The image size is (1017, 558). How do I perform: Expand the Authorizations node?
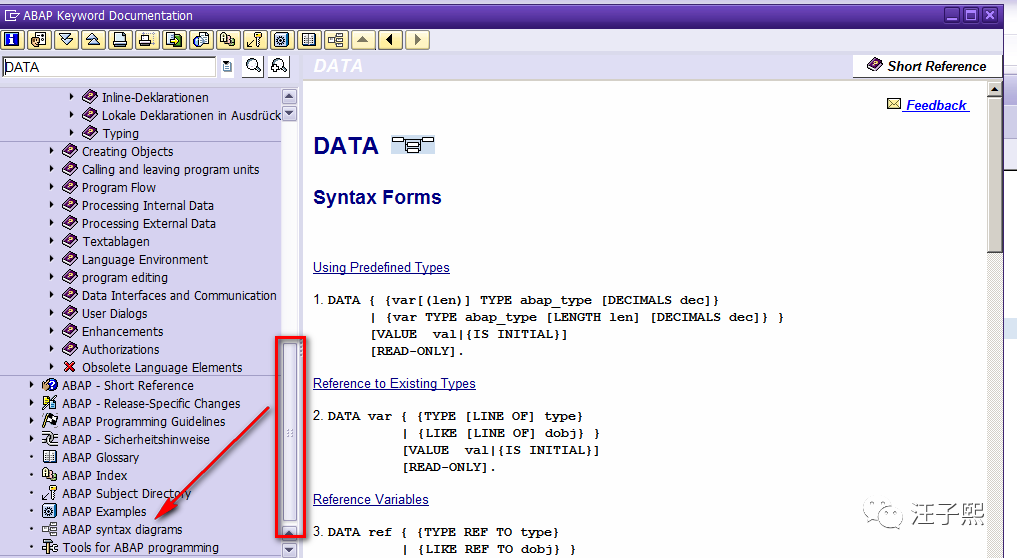tap(52, 349)
